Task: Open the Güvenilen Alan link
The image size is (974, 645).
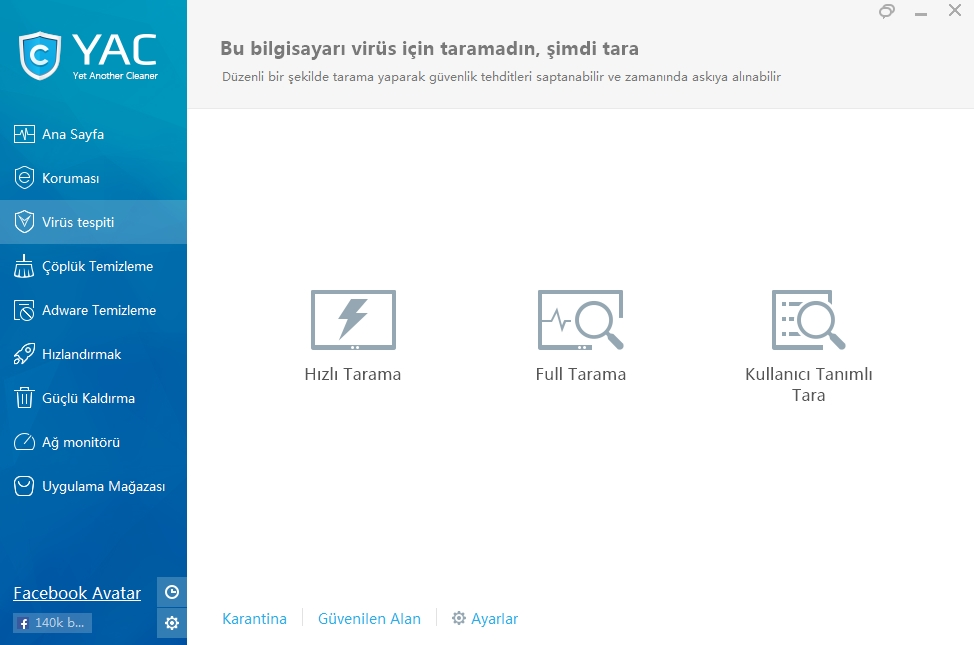Action: coord(369,619)
